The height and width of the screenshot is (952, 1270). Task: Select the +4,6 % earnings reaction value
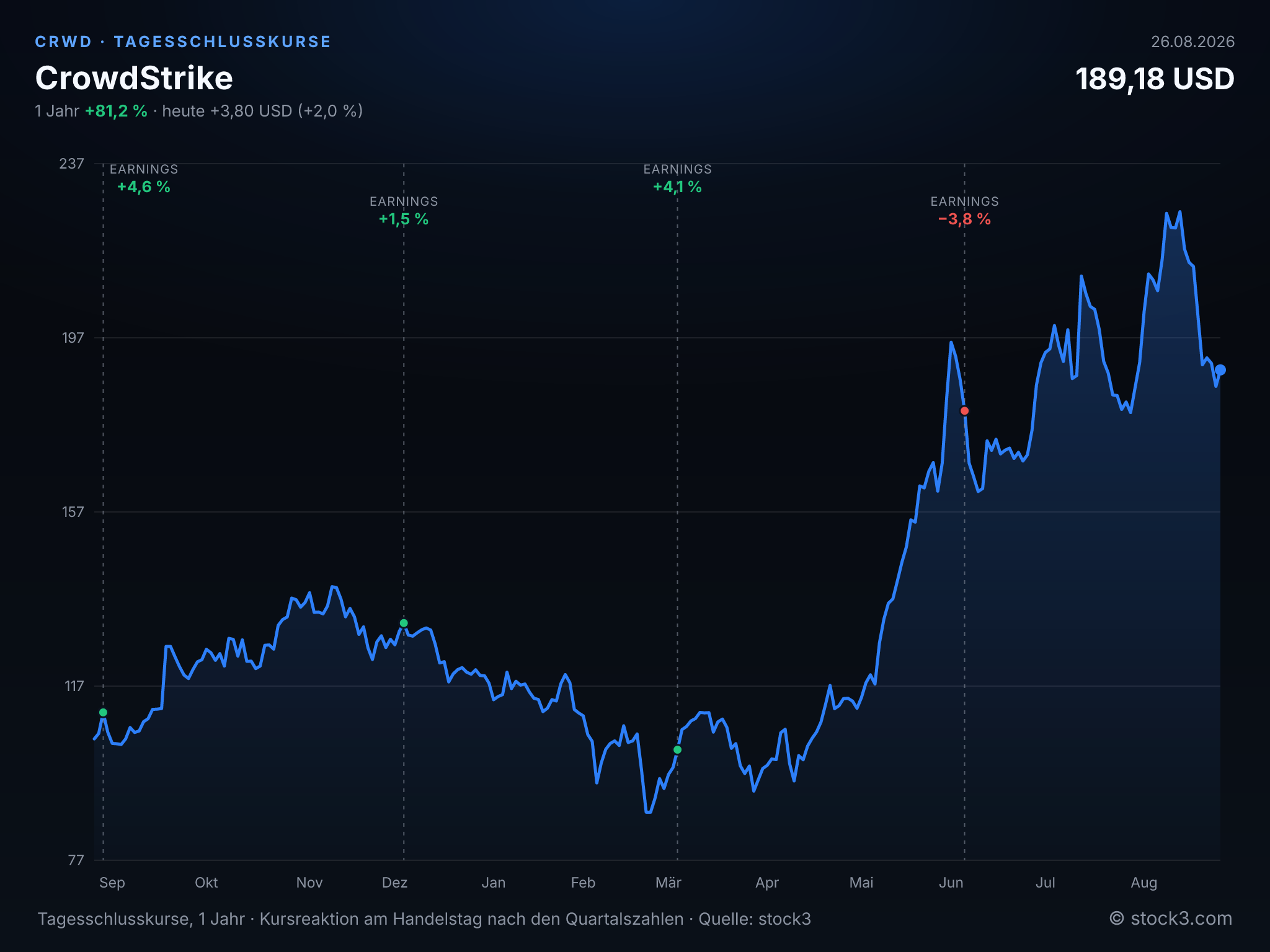144,187
